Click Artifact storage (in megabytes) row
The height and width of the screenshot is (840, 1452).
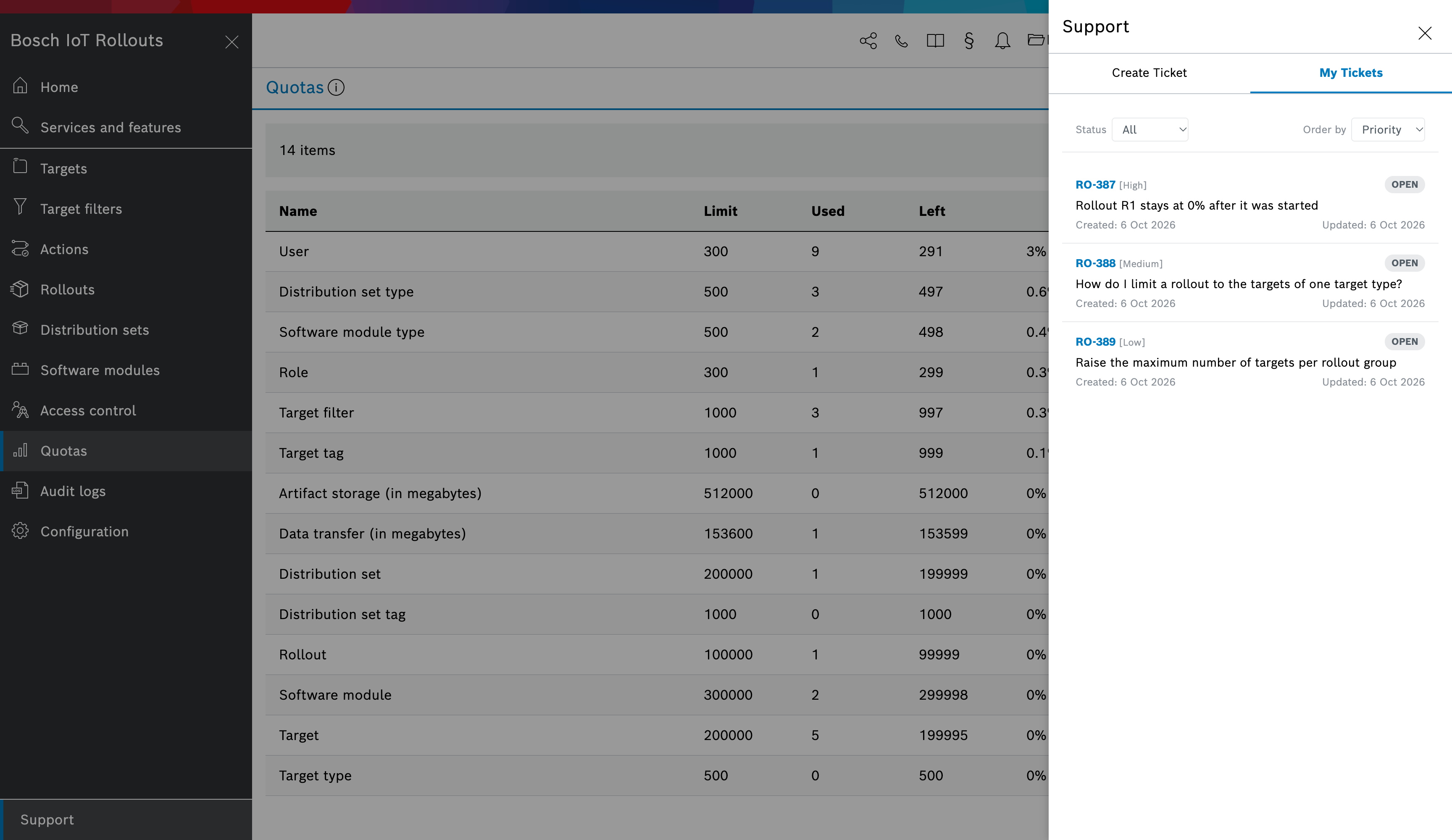click(x=657, y=493)
